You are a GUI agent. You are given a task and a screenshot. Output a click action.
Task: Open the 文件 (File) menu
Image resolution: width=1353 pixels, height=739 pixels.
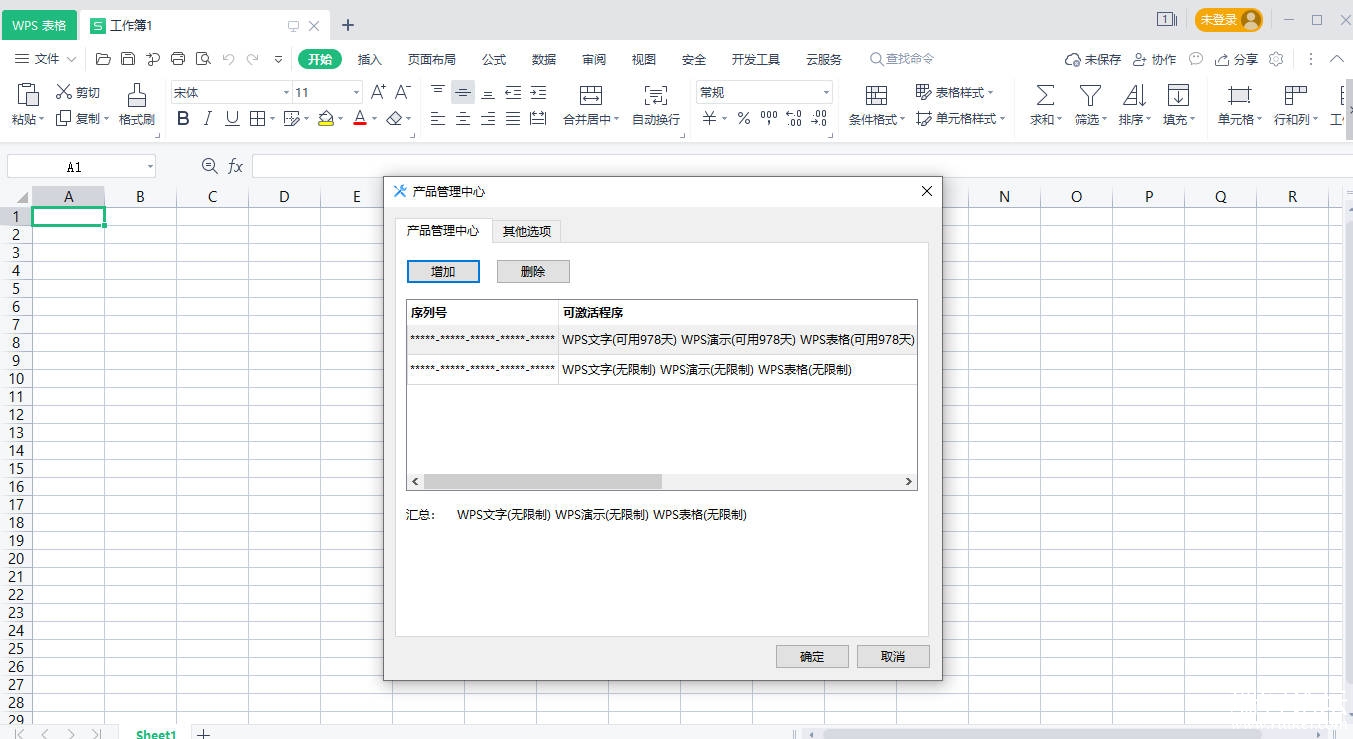click(46, 59)
